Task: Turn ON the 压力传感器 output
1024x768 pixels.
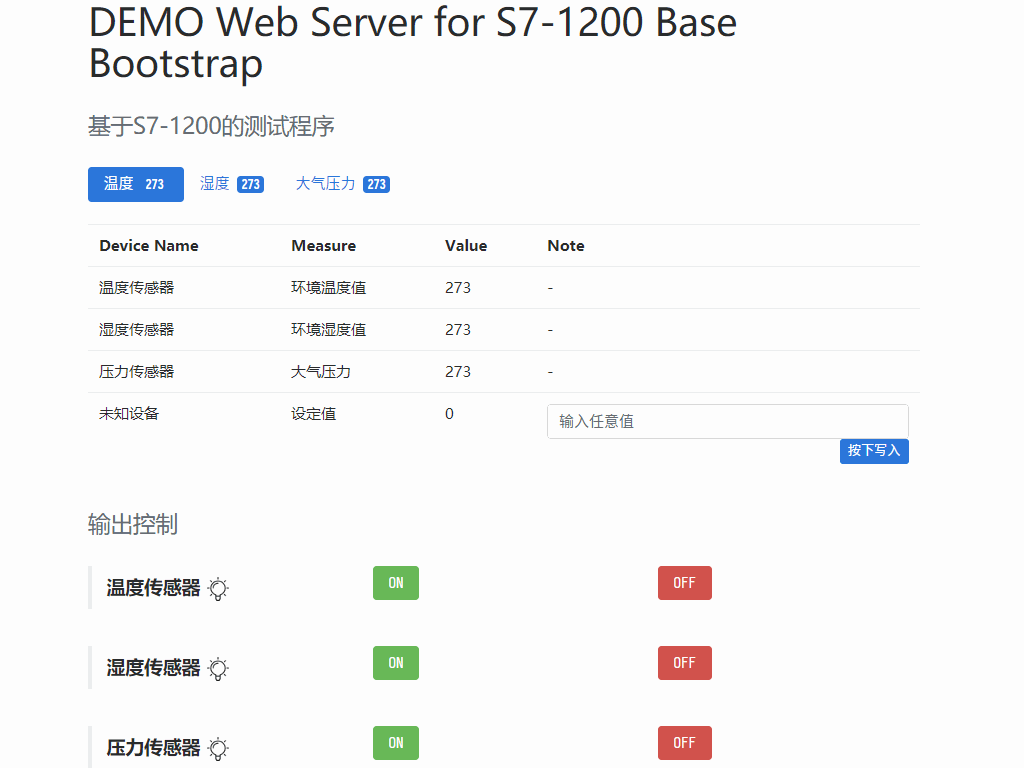Action: [396, 743]
